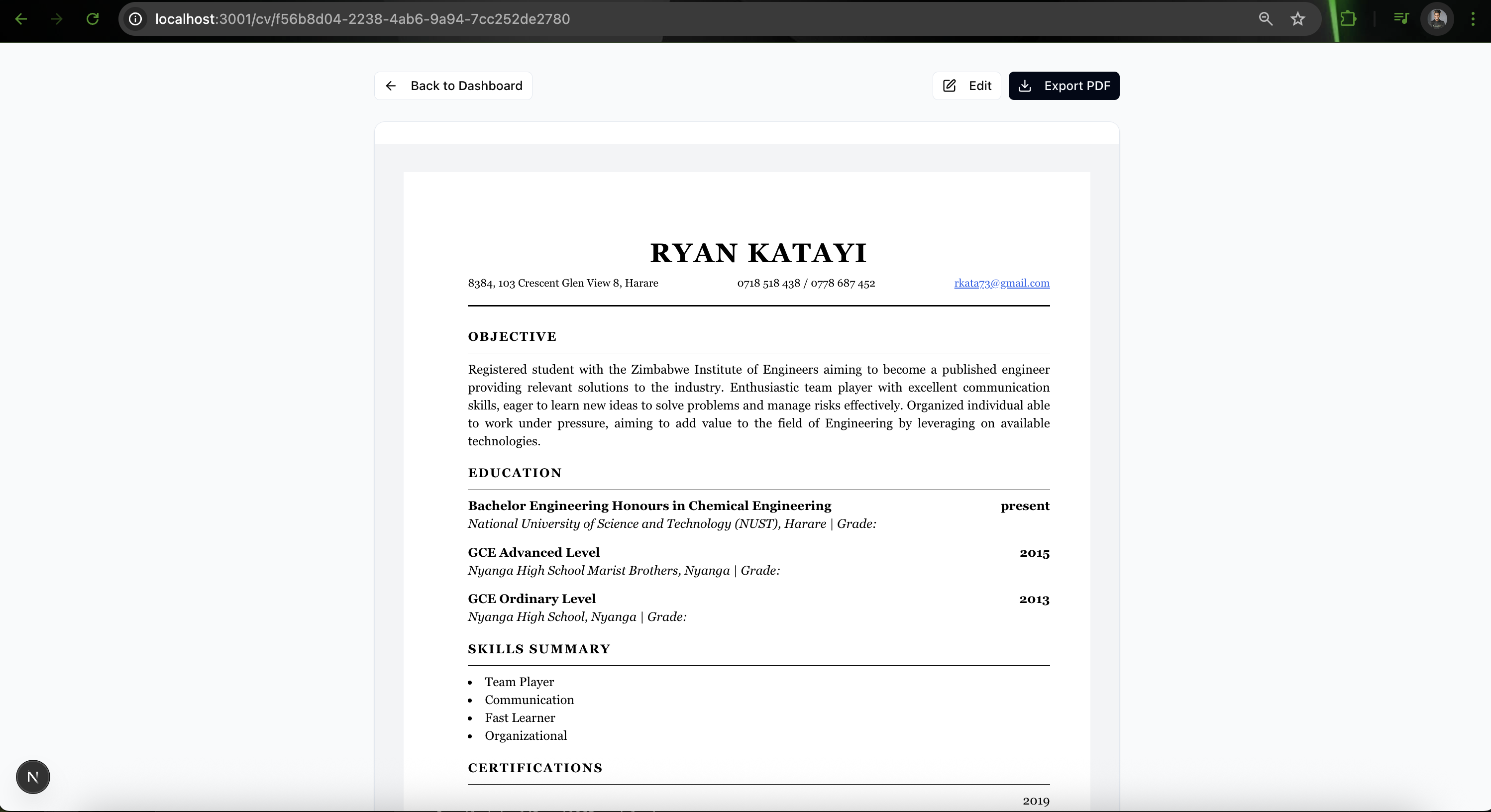Export the CV as PDF
The height and width of the screenshot is (812, 1491).
coord(1064,86)
